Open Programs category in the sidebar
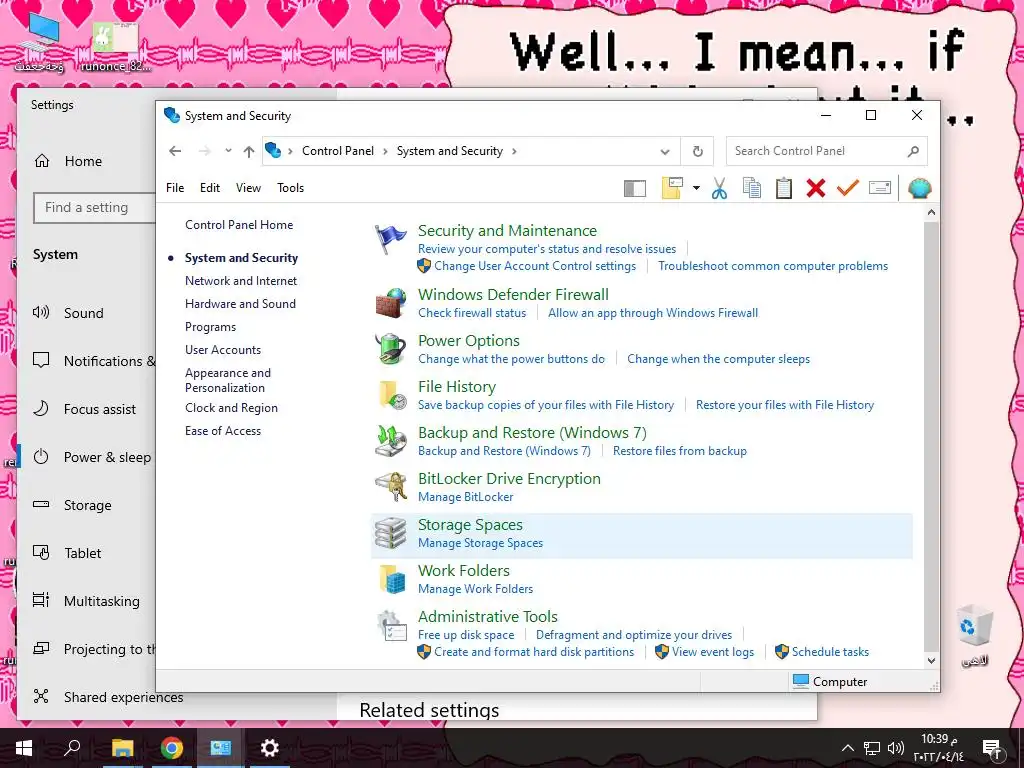The width and height of the screenshot is (1024, 768). [210, 327]
